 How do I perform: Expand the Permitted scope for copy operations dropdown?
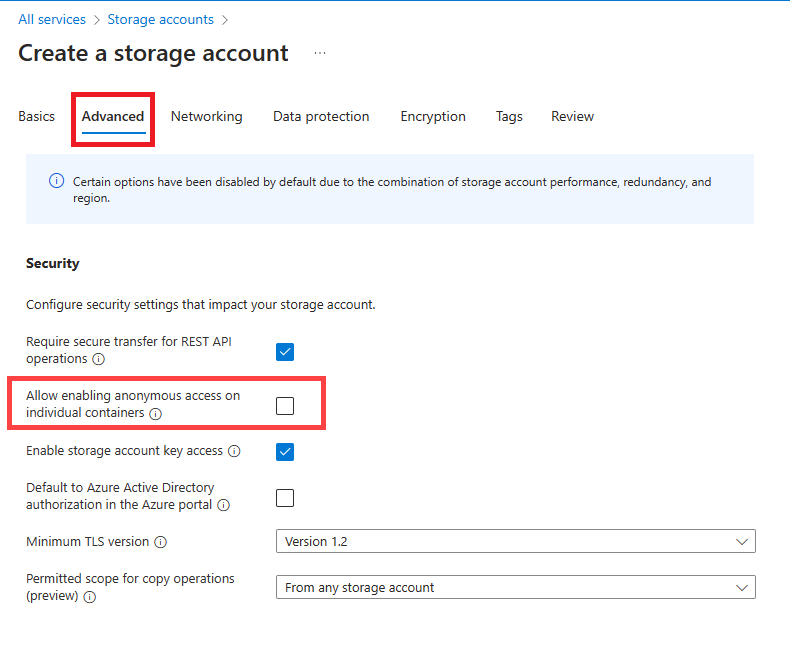tap(515, 588)
